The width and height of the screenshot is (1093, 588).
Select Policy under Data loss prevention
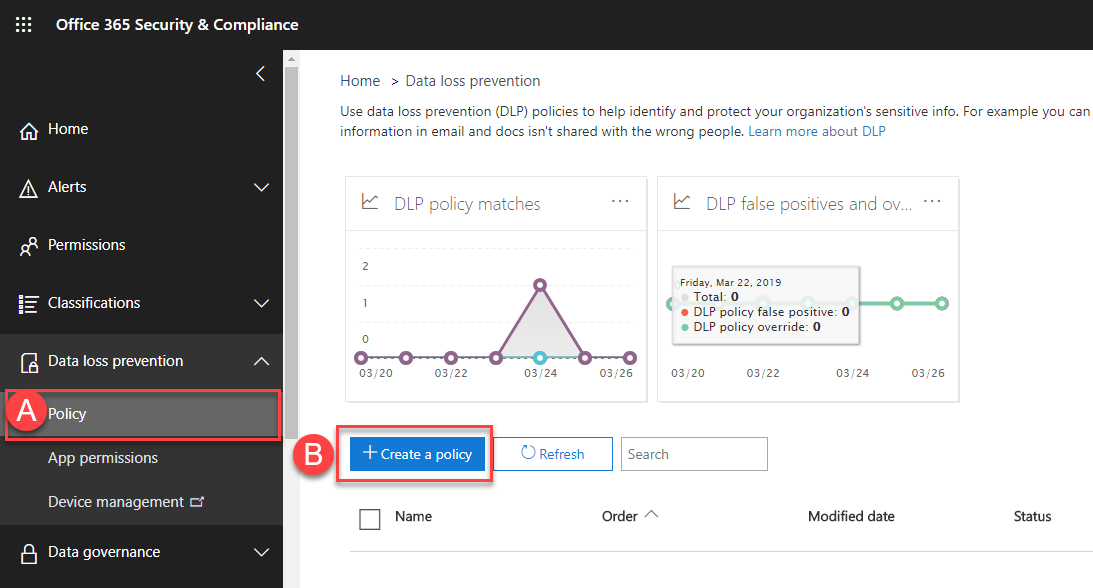(x=142, y=414)
